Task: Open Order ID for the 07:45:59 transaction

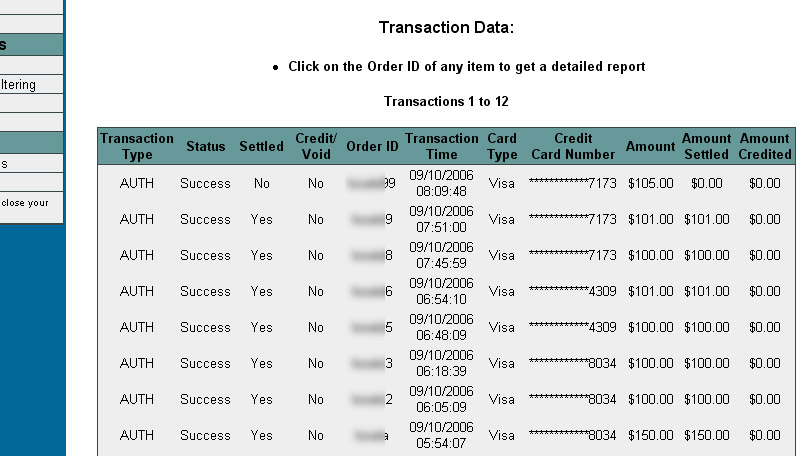Action: tap(372, 255)
